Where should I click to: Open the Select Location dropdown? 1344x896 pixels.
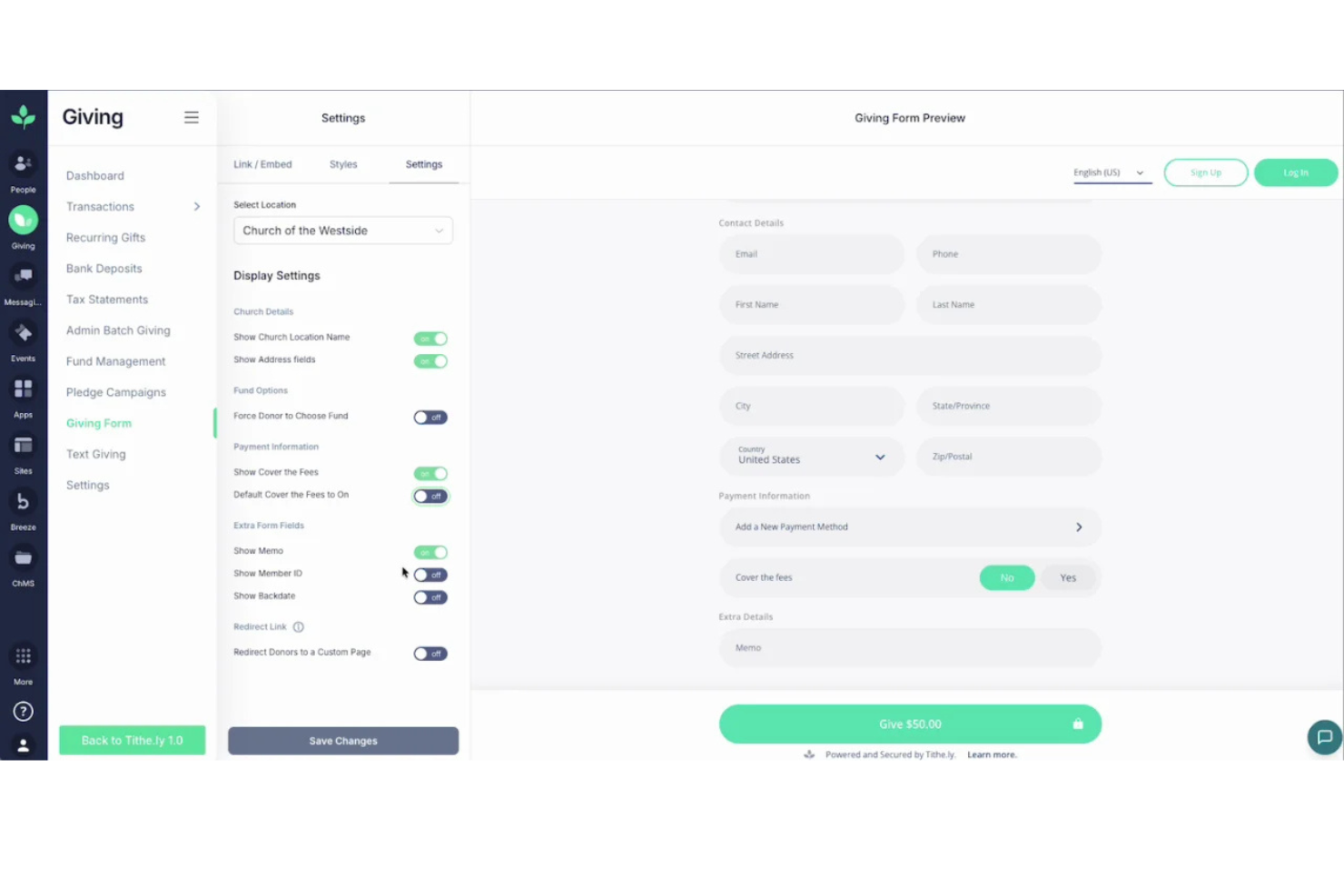[x=342, y=230]
